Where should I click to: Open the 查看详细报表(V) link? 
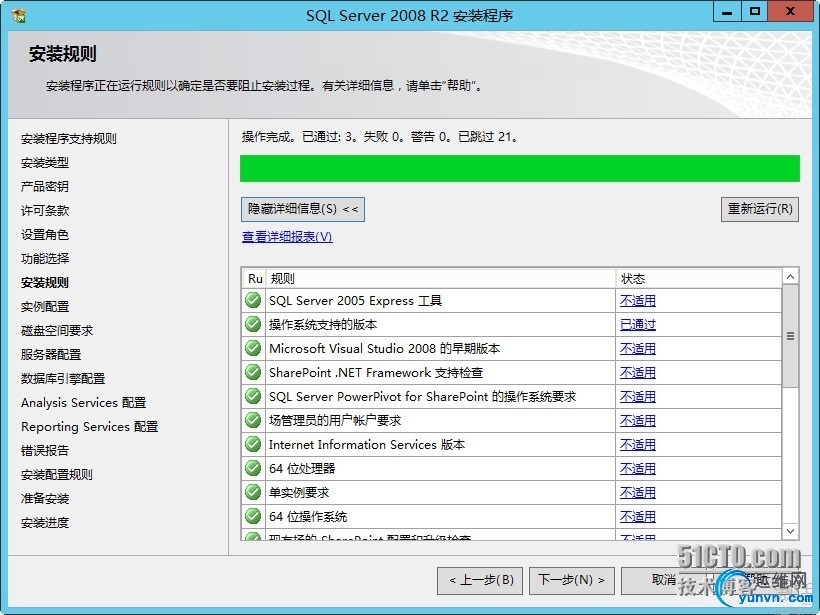click(287, 237)
